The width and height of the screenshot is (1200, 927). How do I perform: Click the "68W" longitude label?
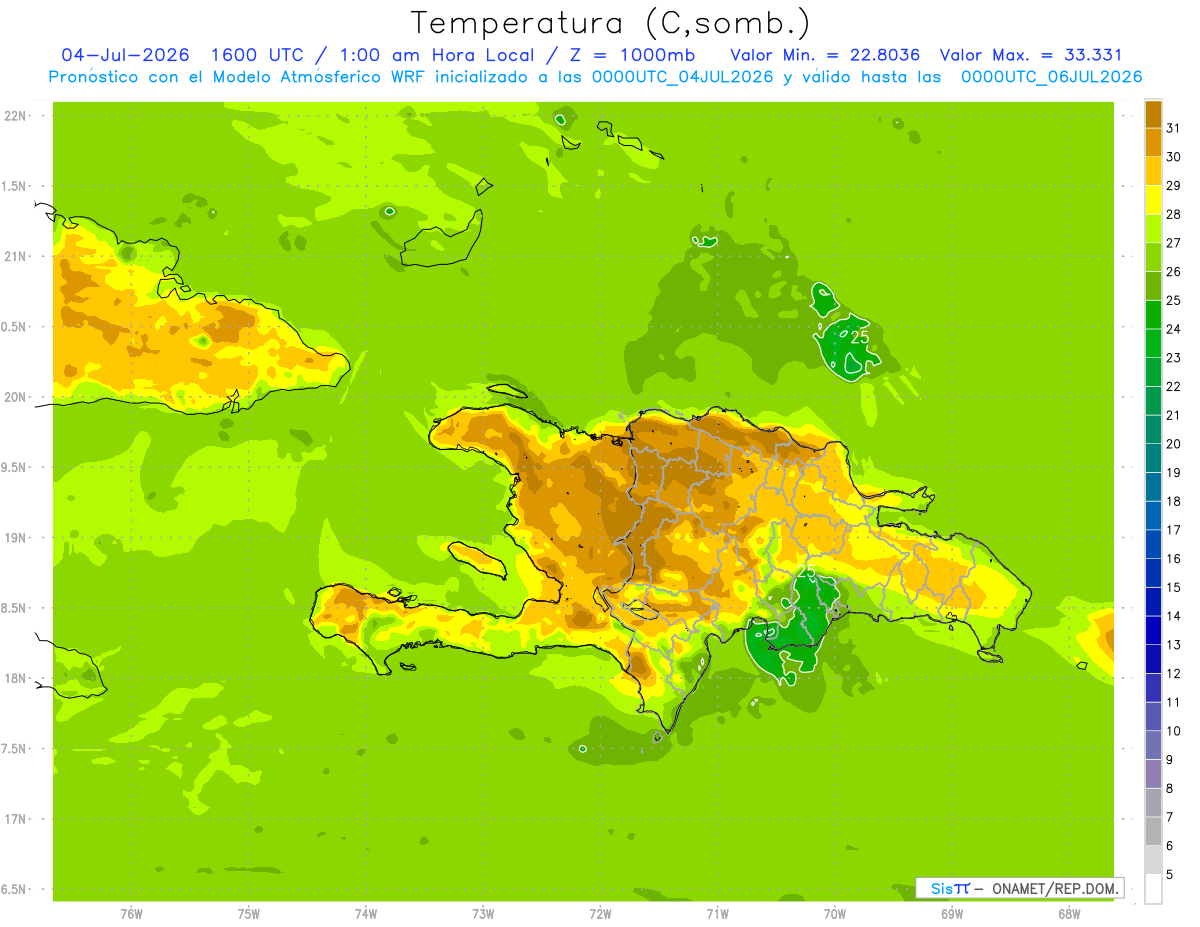(1069, 913)
